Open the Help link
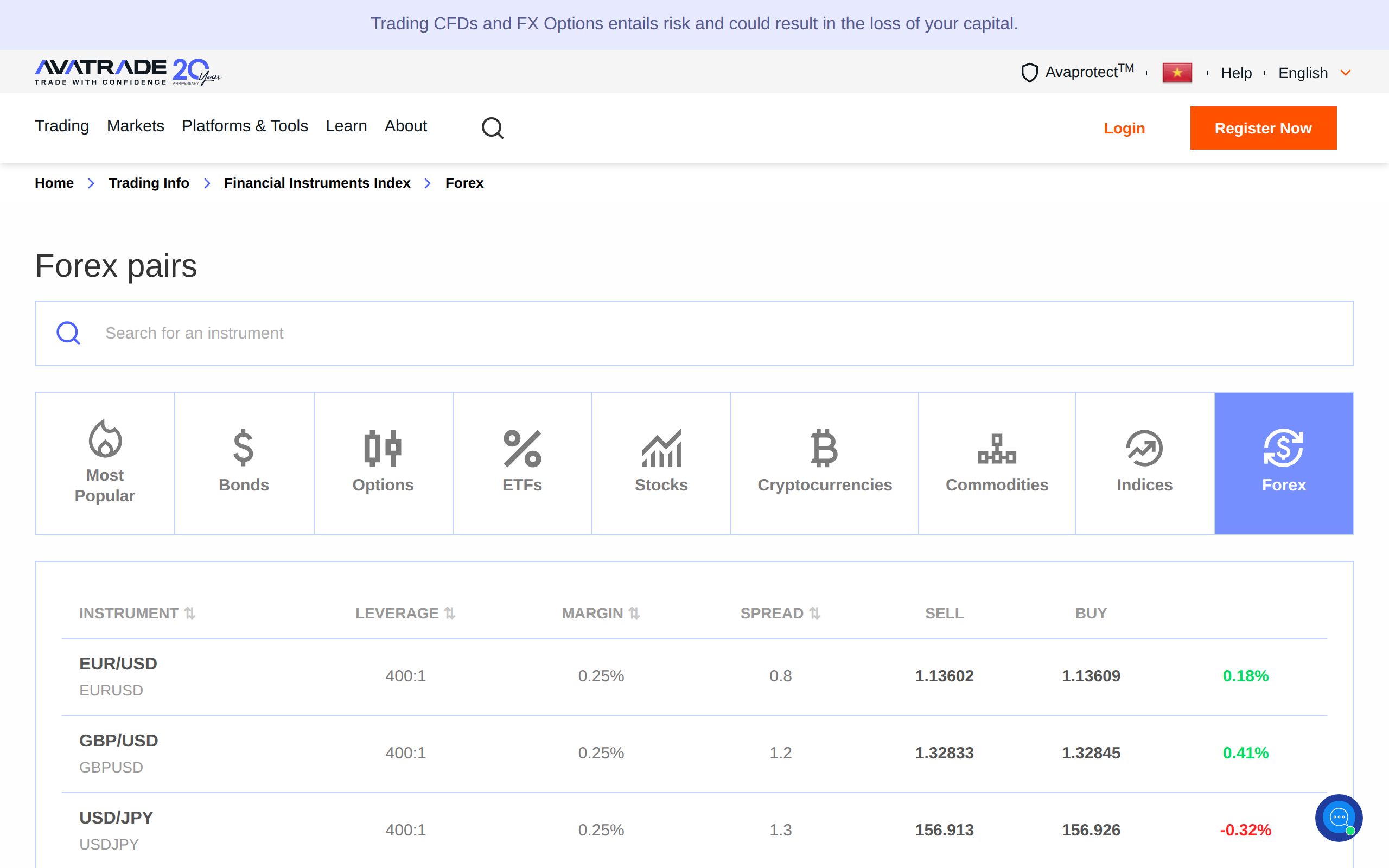Viewport: 1389px width, 868px height. [1237, 73]
